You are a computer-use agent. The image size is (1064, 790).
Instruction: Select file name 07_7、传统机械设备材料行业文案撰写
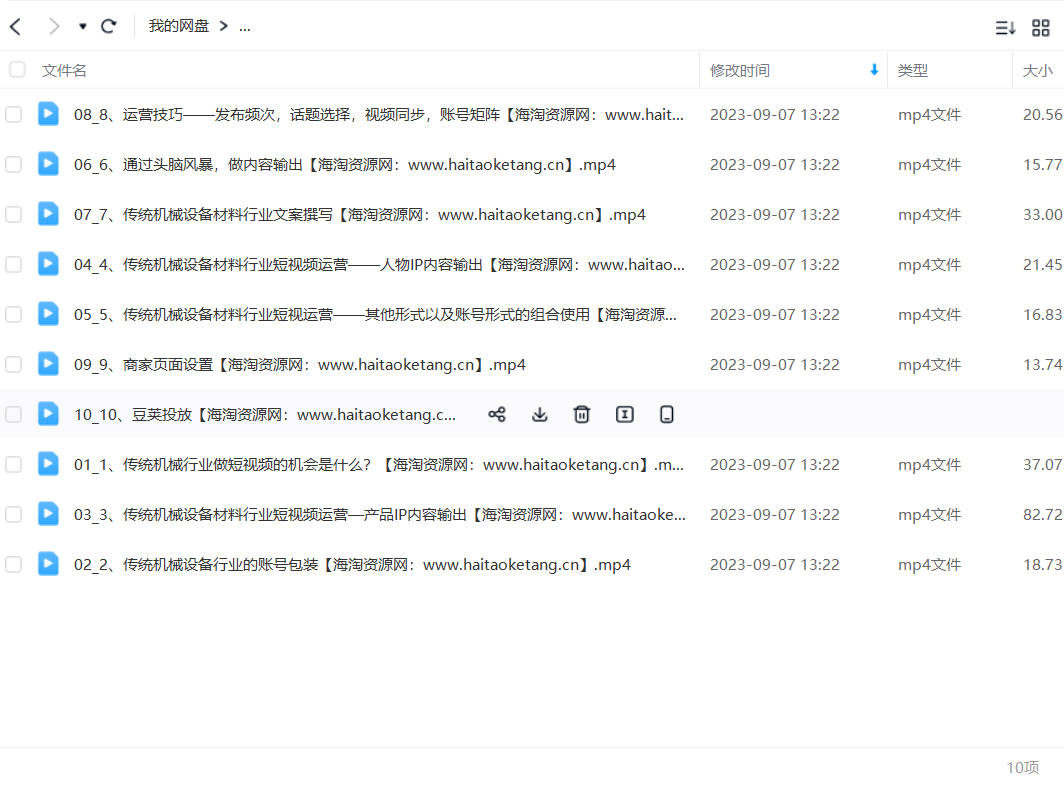pyautogui.click(x=360, y=215)
